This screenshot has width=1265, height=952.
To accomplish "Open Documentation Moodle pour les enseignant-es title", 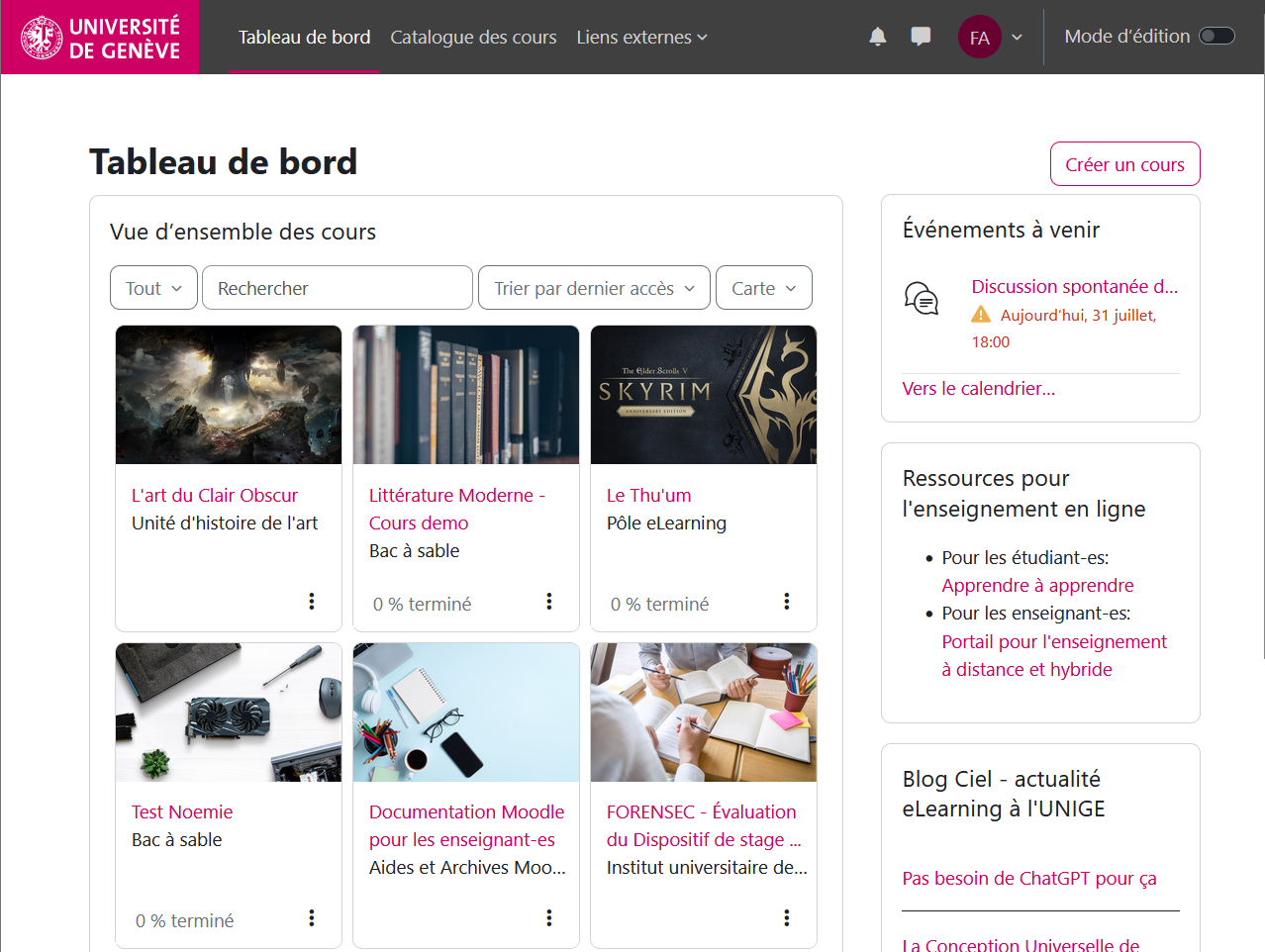I will coord(466,826).
